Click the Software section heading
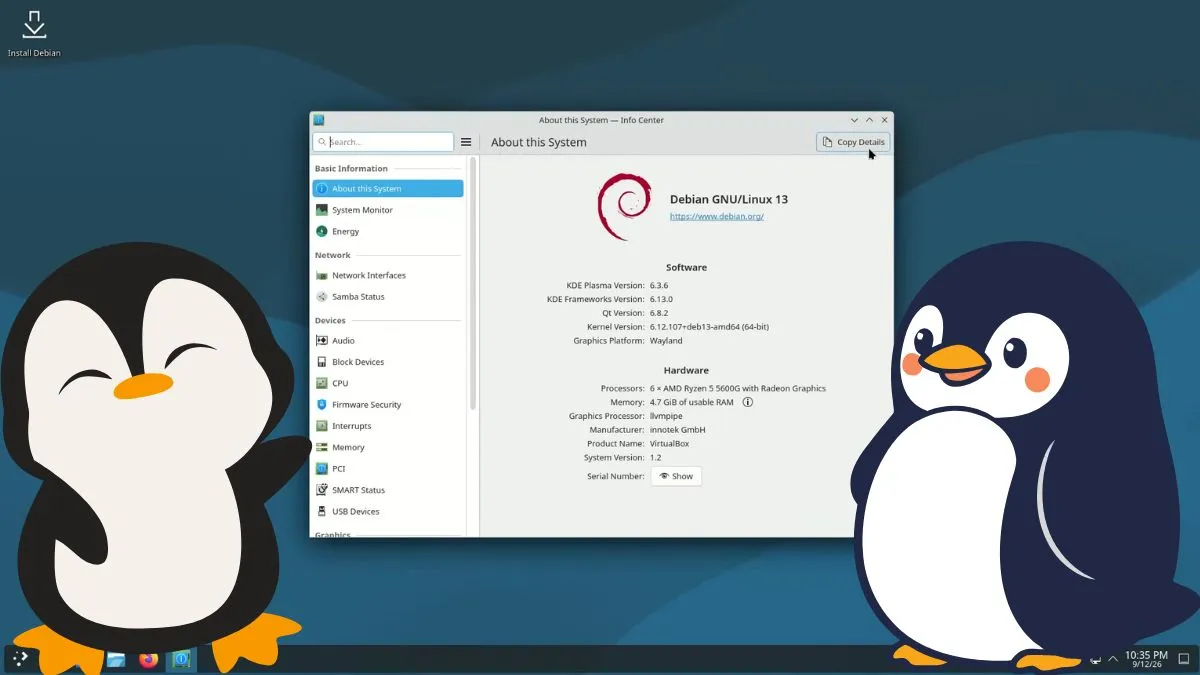 pyautogui.click(x=686, y=267)
